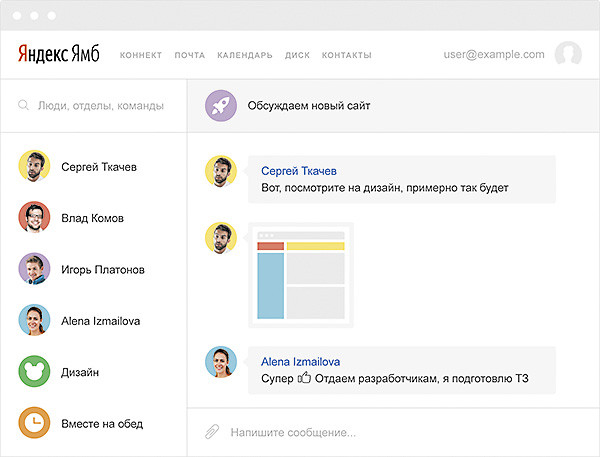Click the paperclip attachment icon
This screenshot has height=457, width=600.
[x=212, y=433]
